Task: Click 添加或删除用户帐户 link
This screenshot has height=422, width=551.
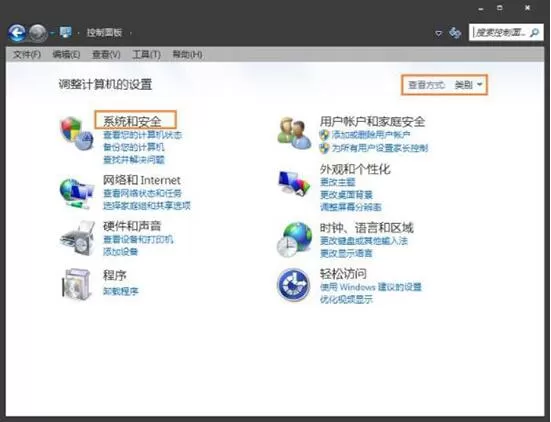Action: click(371, 135)
